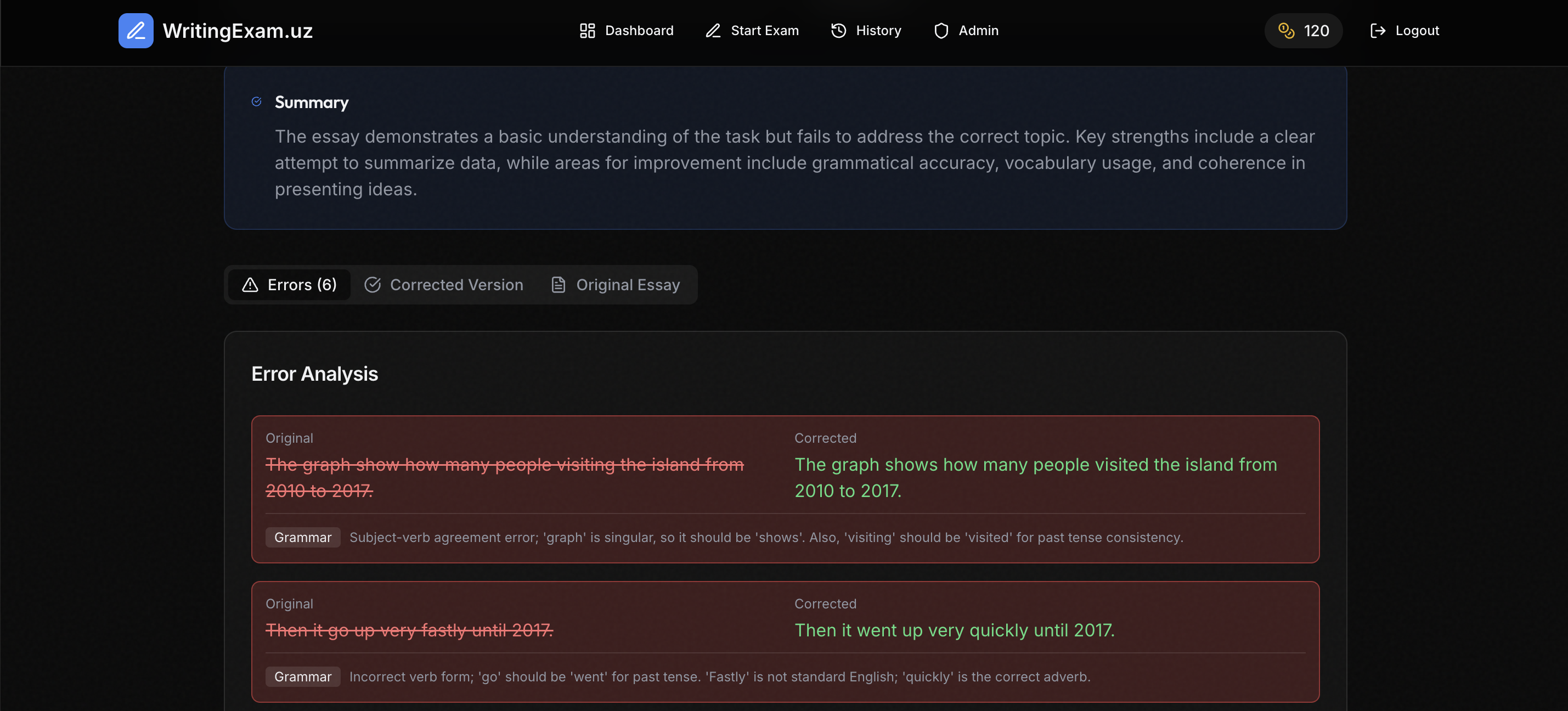Open the Original Essay tab

click(x=628, y=284)
